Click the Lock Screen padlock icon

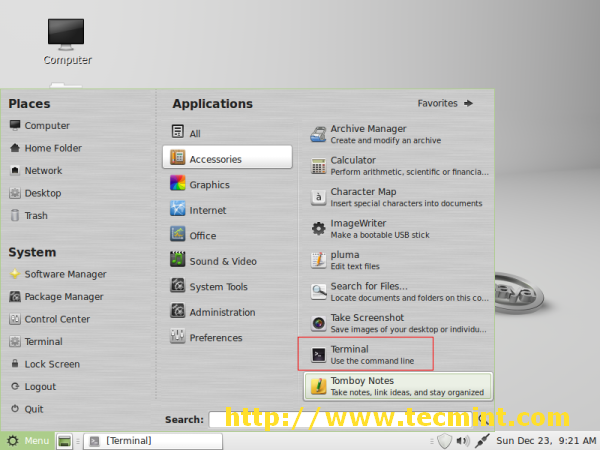point(15,364)
